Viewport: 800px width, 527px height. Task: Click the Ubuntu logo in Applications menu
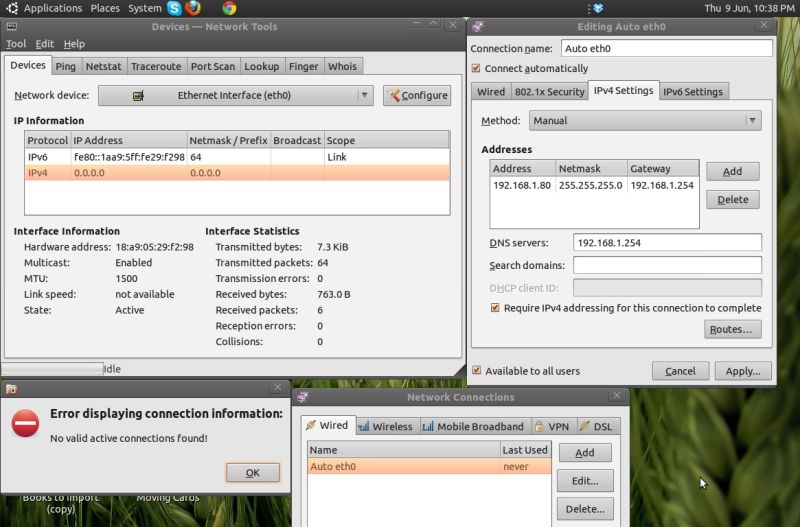[x=12, y=8]
